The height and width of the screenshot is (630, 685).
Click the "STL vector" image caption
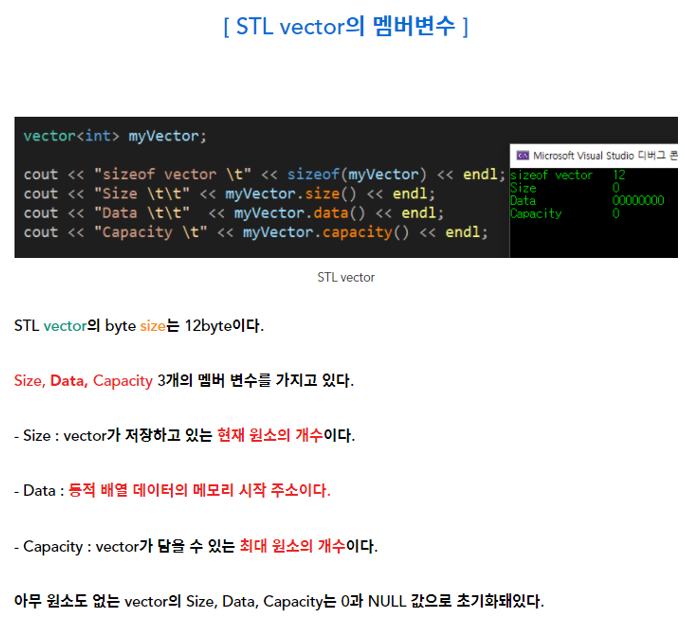click(346, 277)
